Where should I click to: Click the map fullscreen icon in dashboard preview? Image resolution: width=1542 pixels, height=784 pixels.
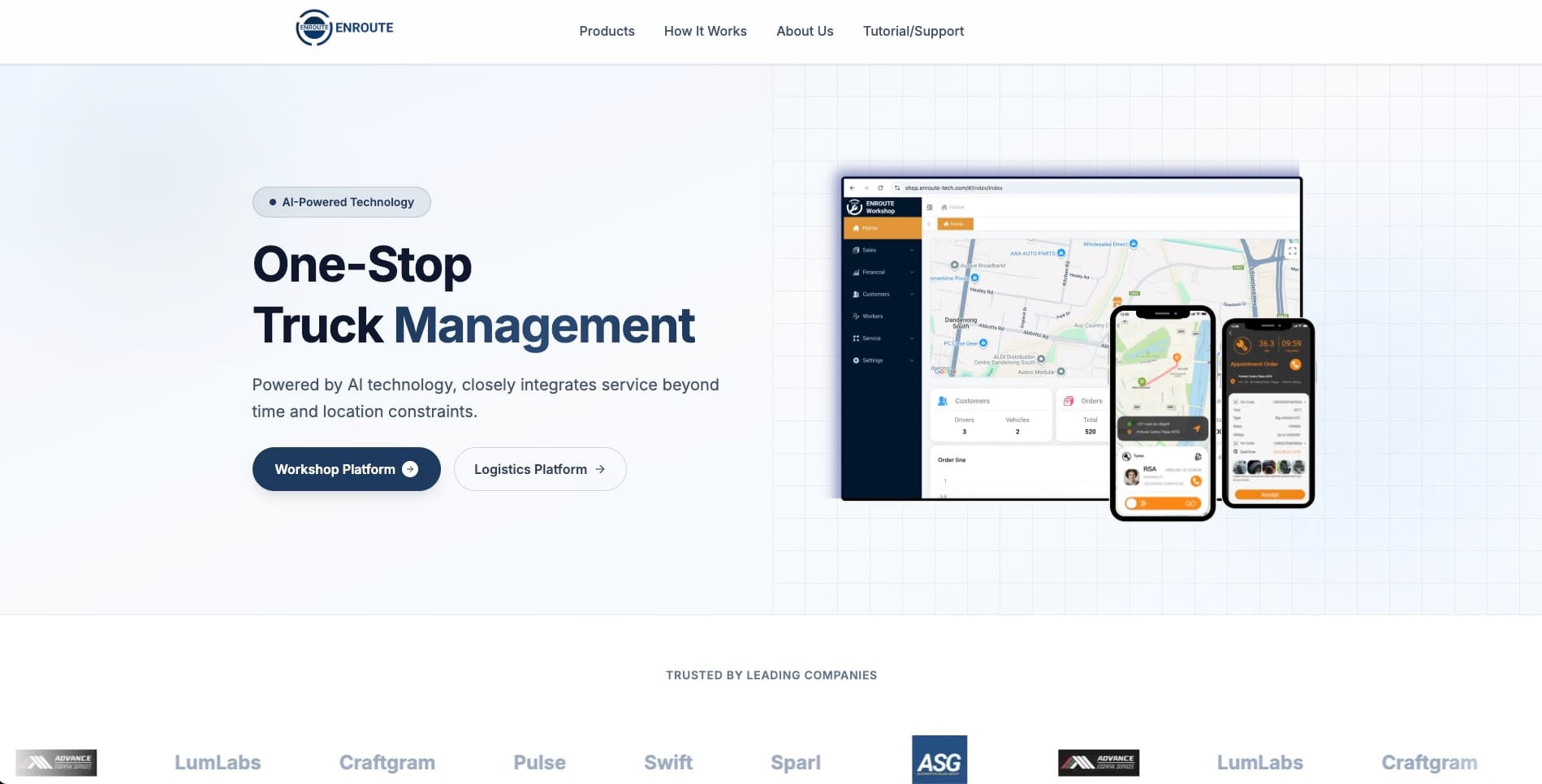1292,252
